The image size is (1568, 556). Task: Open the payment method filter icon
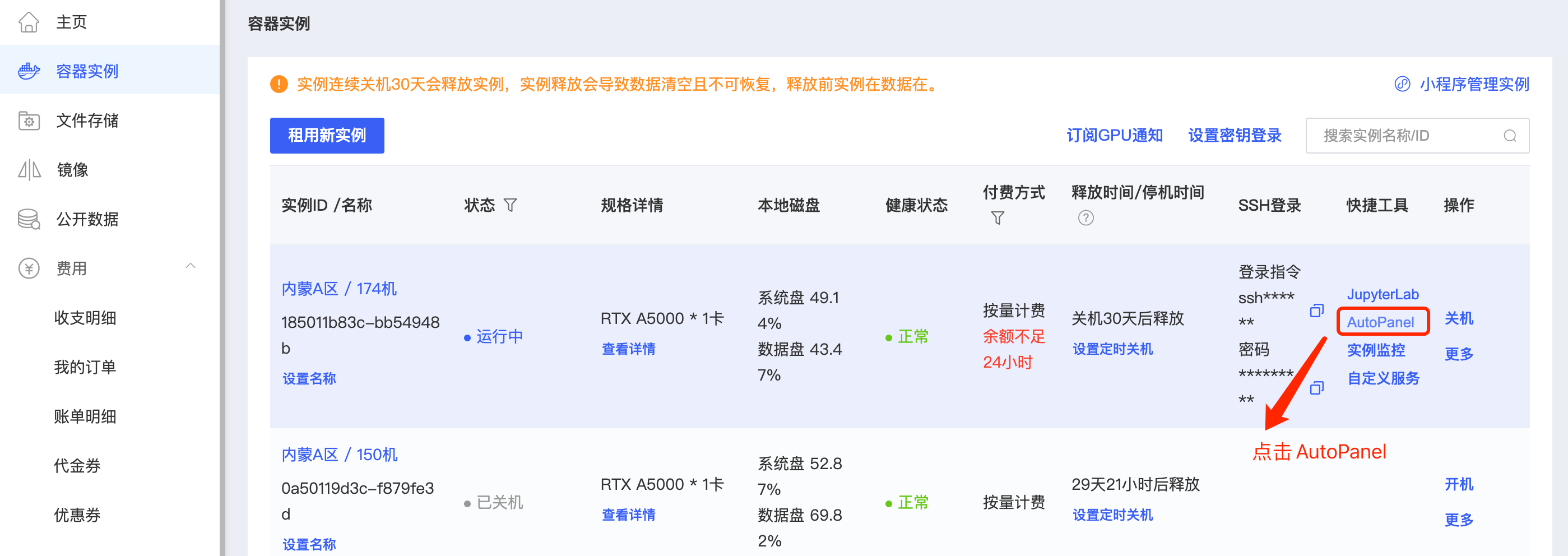tap(998, 218)
